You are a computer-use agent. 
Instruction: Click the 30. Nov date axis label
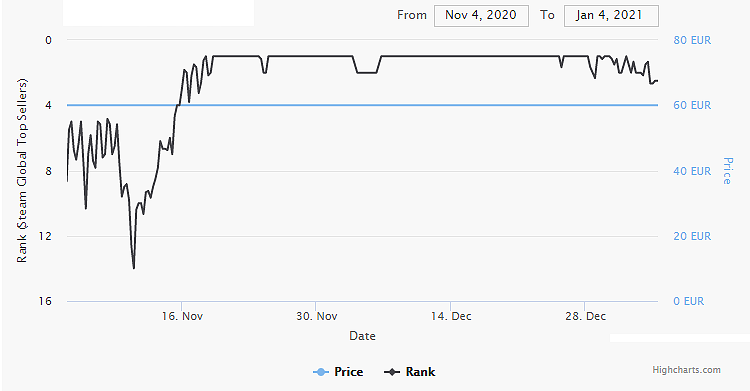coord(316,316)
